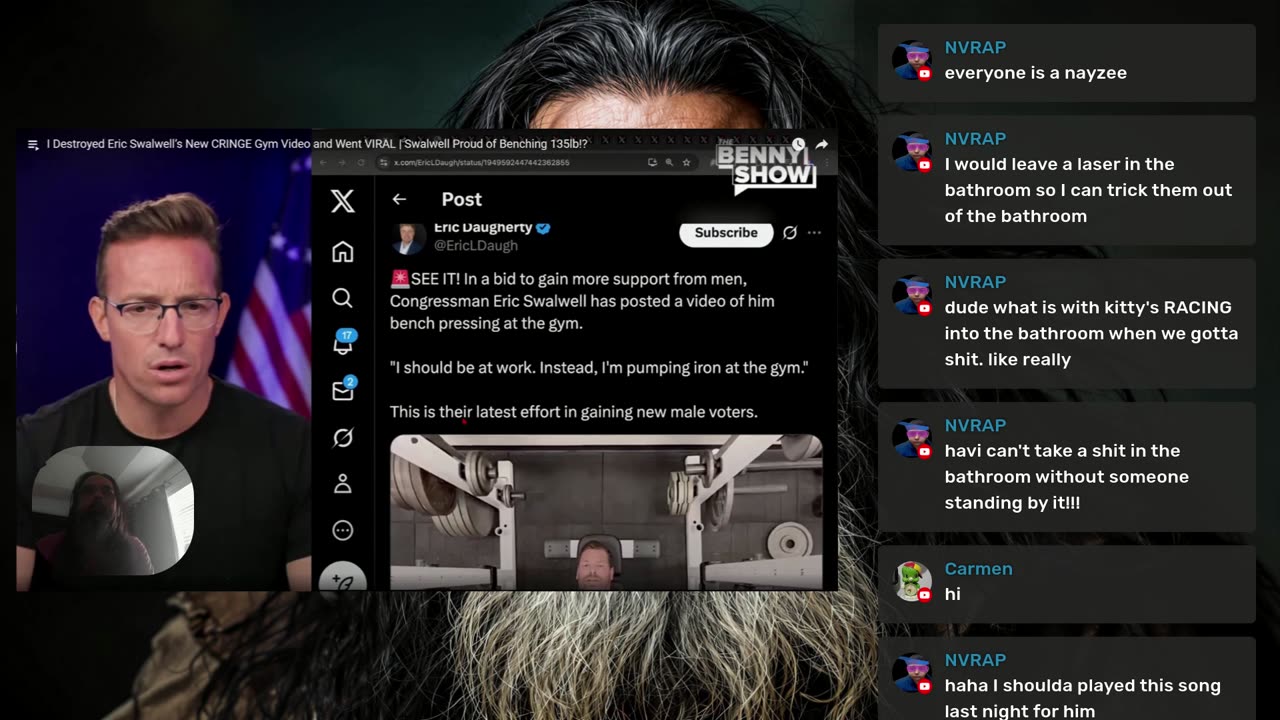The width and height of the screenshot is (1280, 720).
Task: Open the X Profile person icon
Action: pos(343,484)
